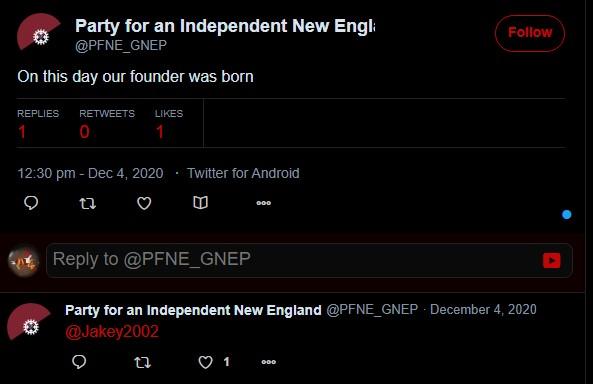Reply to the @Jakey2002 tweet

click(79, 362)
